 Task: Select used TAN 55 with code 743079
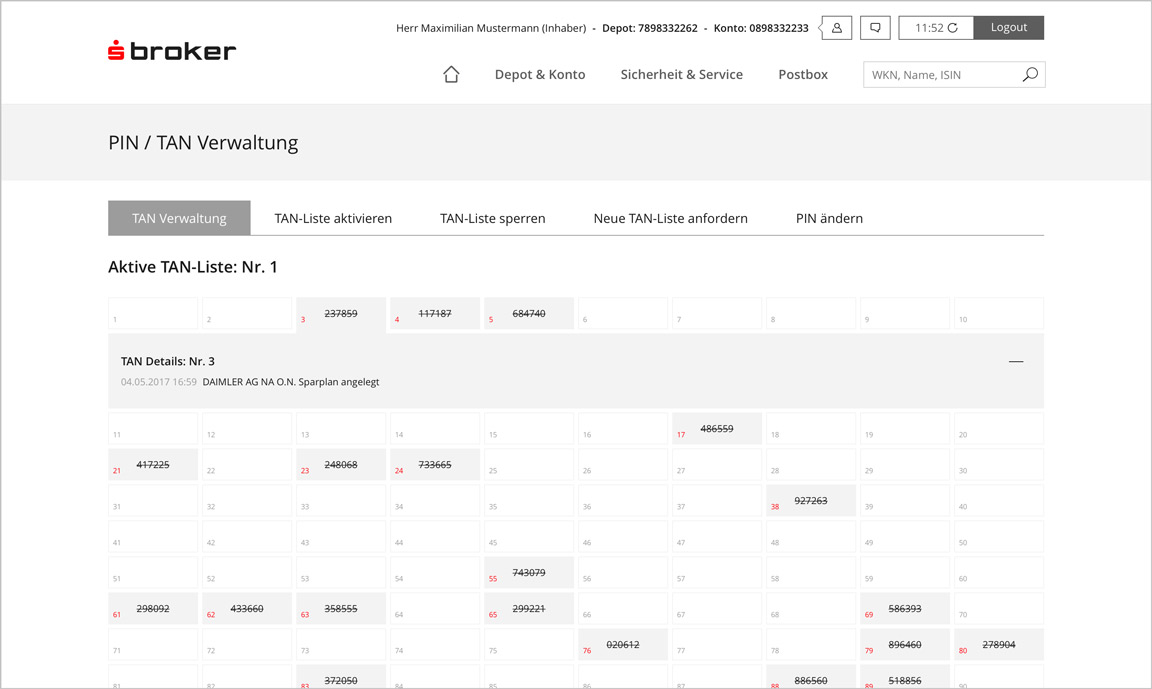click(x=529, y=573)
